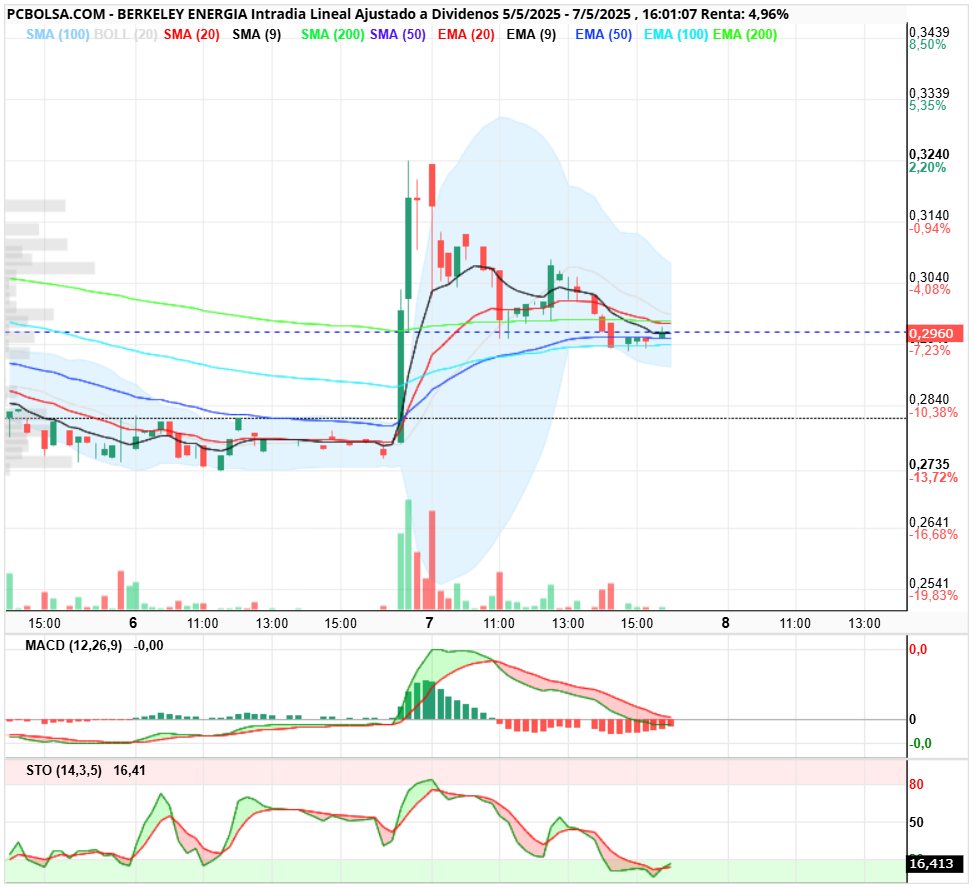Click the 0,3040 price axis label

click(x=929, y=277)
